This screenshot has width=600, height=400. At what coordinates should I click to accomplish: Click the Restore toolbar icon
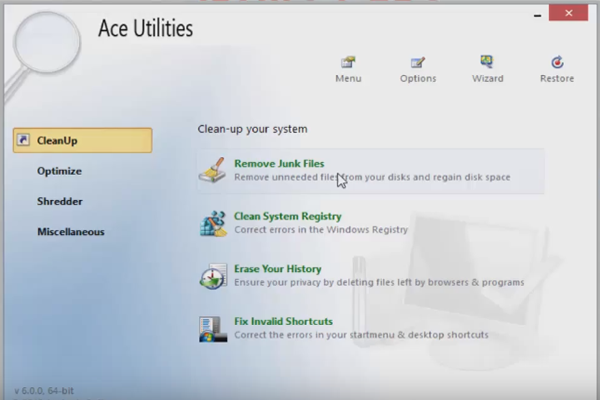(x=557, y=62)
